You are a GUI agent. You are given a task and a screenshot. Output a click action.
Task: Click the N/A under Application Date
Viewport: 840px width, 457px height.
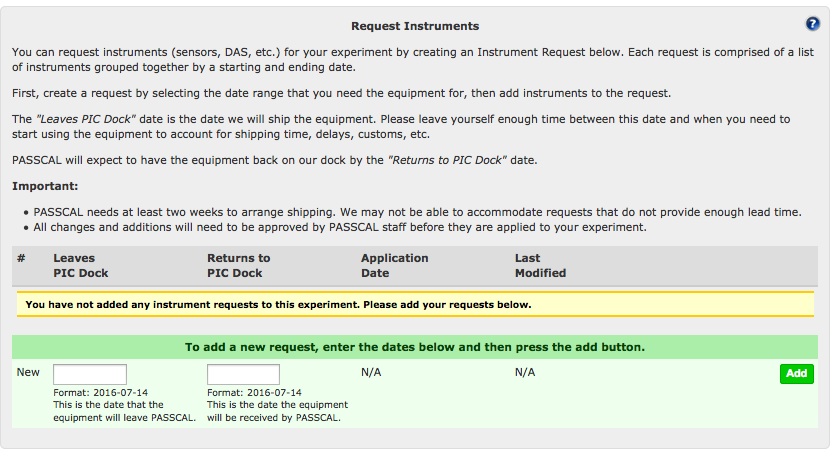coord(371,372)
